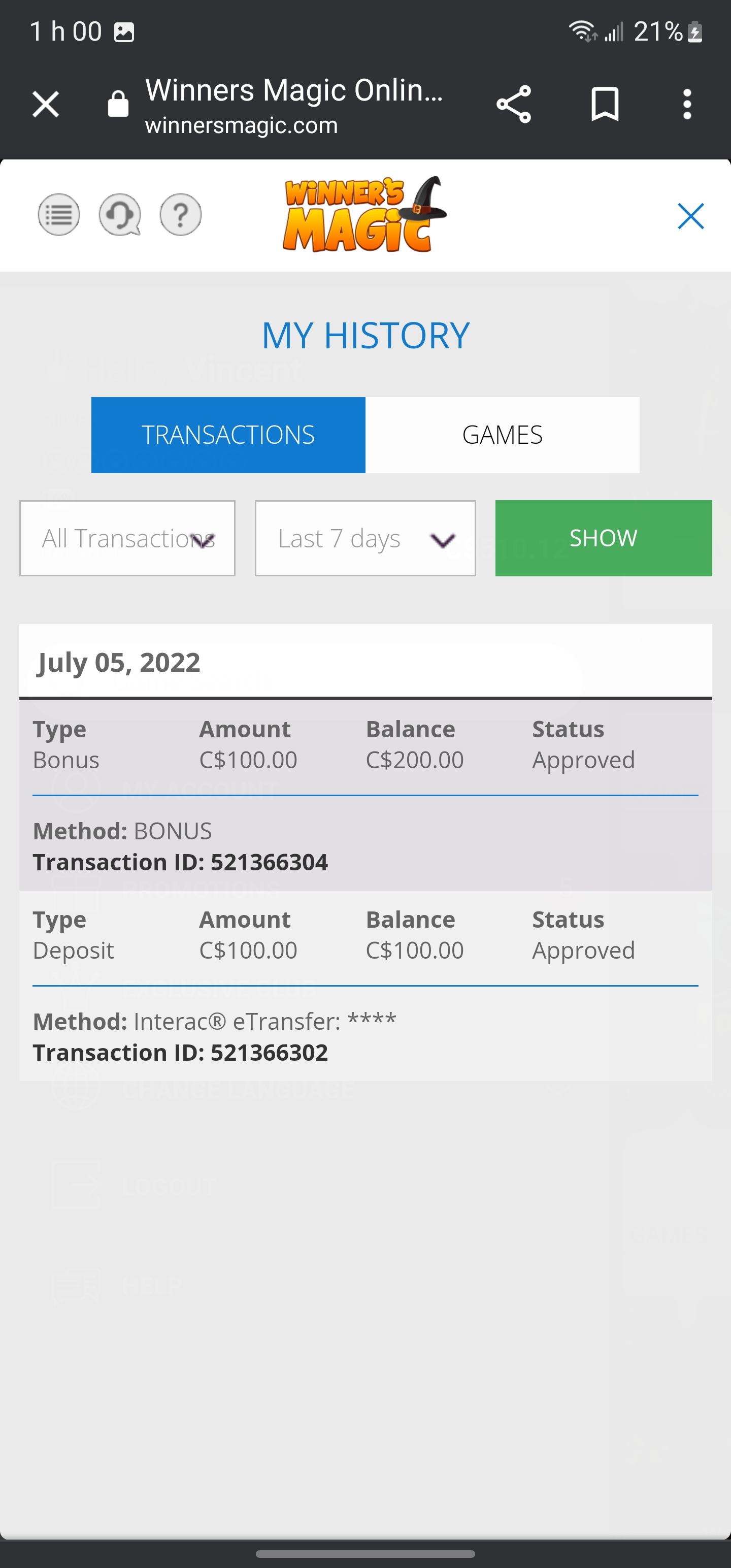731x1568 pixels.
Task: Close My History with blue X
Action: 690,216
